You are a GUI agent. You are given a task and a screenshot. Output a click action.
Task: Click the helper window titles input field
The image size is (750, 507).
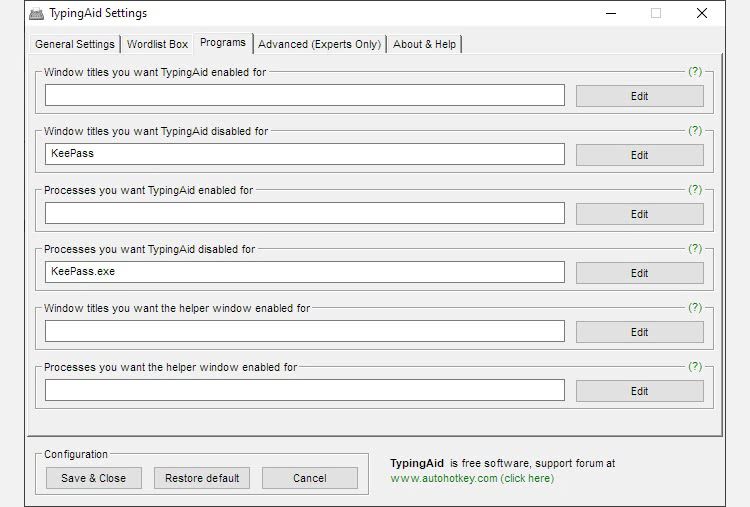pyautogui.click(x=305, y=331)
